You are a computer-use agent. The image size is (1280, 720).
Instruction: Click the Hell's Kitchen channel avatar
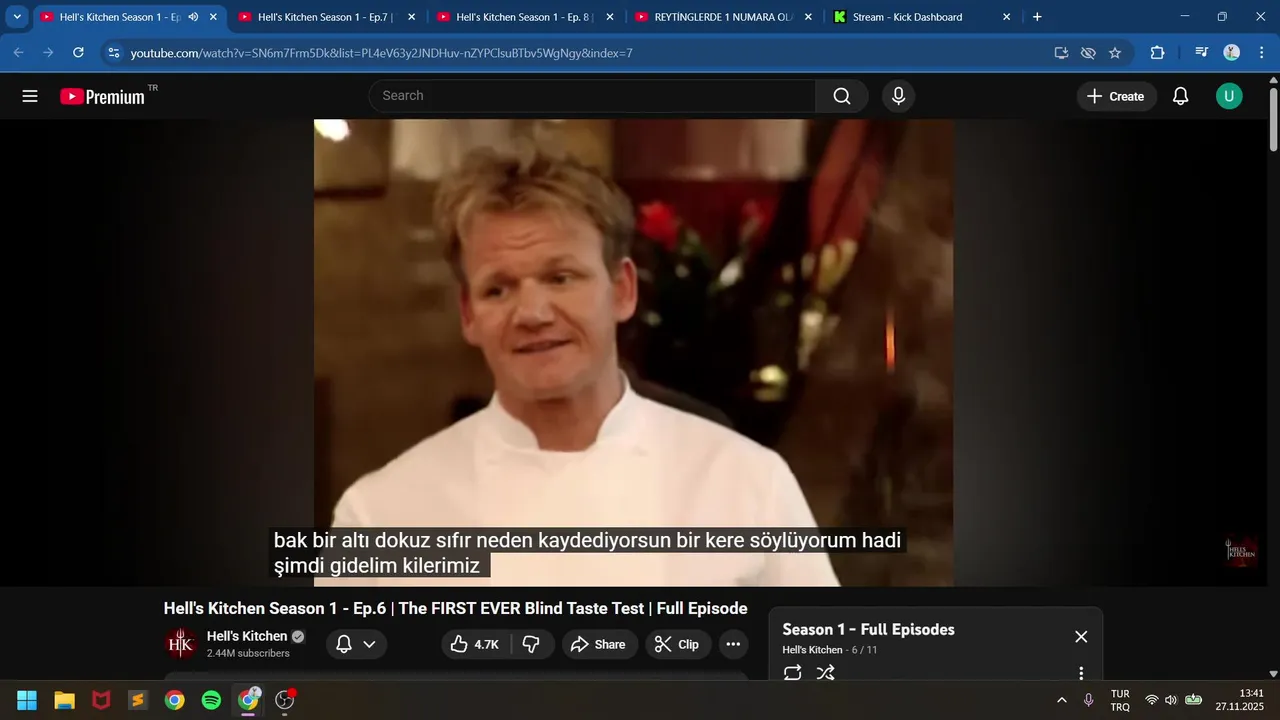[x=181, y=644]
